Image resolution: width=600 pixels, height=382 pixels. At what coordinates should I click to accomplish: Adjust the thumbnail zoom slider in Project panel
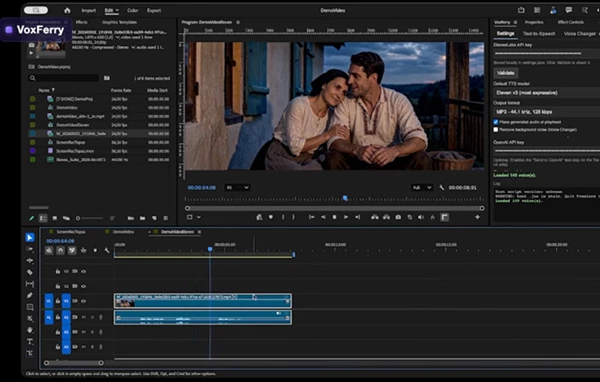coord(89,218)
